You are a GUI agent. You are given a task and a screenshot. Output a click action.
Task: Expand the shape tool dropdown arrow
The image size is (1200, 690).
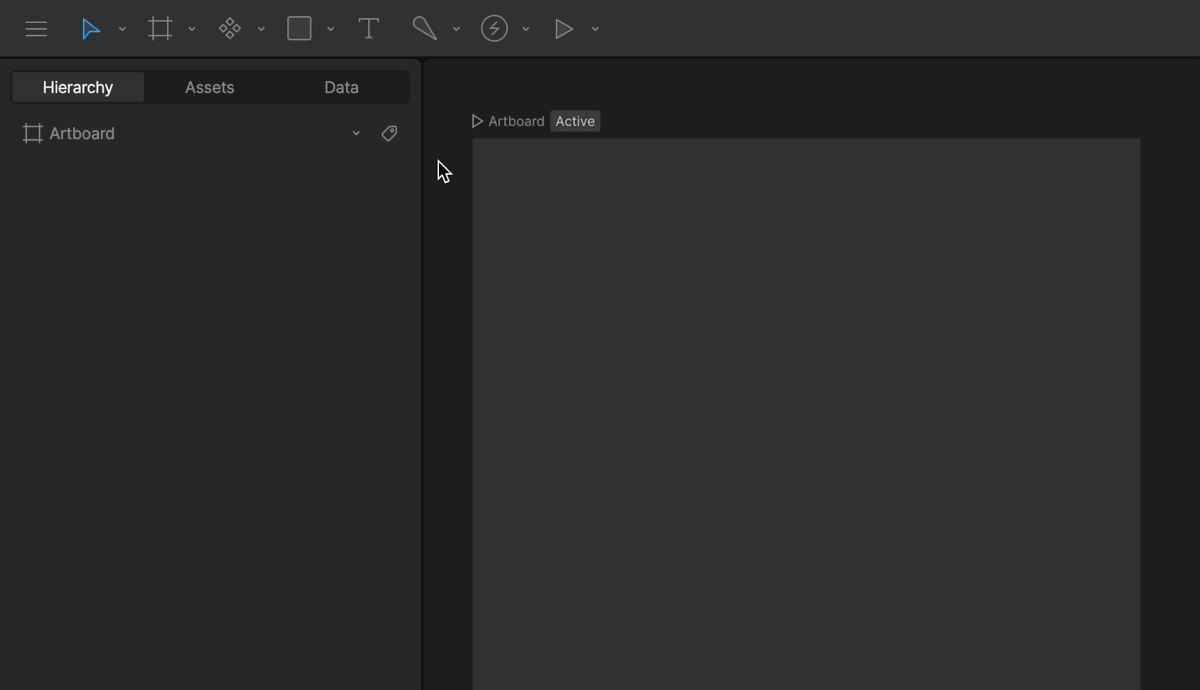pos(331,29)
